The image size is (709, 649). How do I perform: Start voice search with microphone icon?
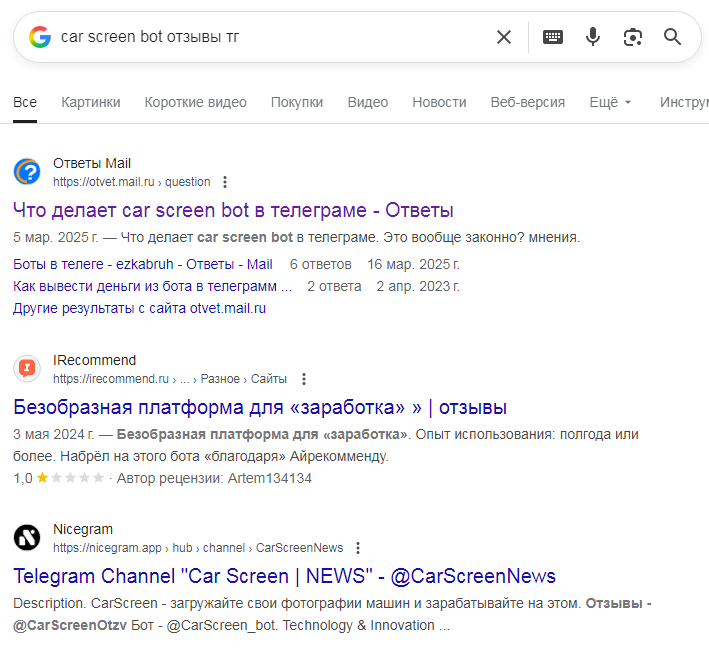(x=592, y=37)
